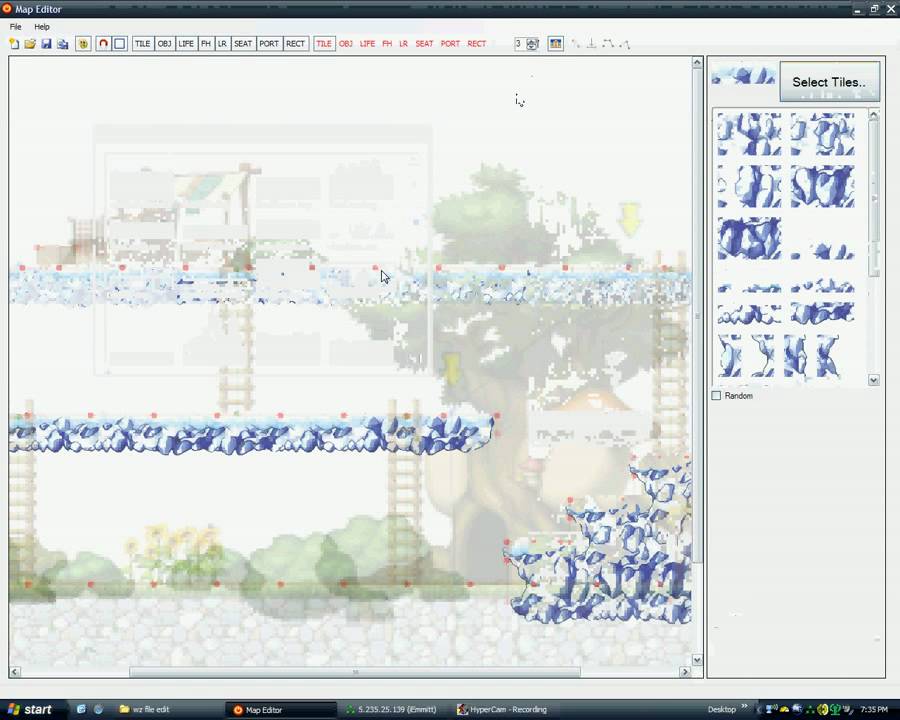Enable black LR edit mode

(222, 44)
